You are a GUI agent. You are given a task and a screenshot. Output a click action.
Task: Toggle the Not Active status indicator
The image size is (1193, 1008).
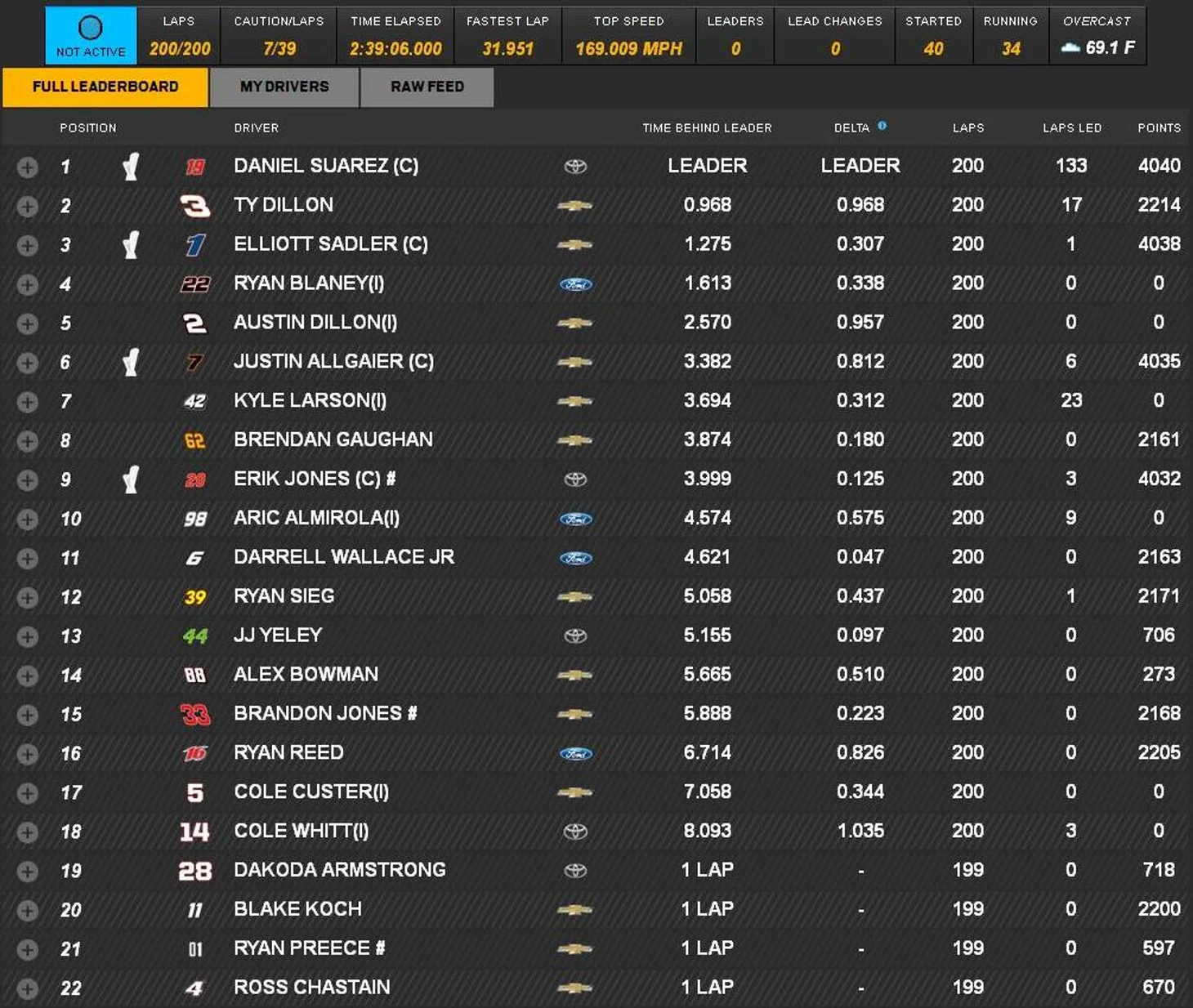pos(91,35)
